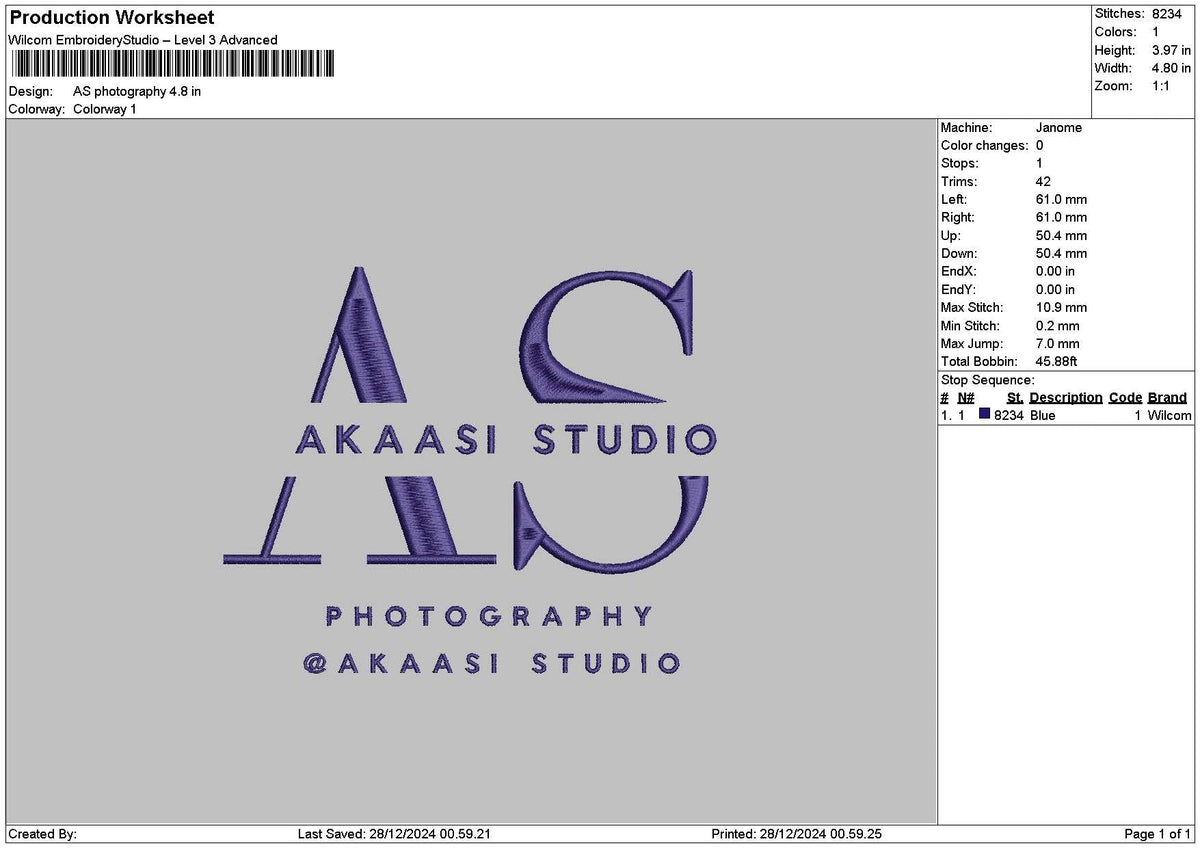Select the AKAASI STUDIO stitched text
The height and width of the screenshot is (848, 1200).
pos(507,439)
